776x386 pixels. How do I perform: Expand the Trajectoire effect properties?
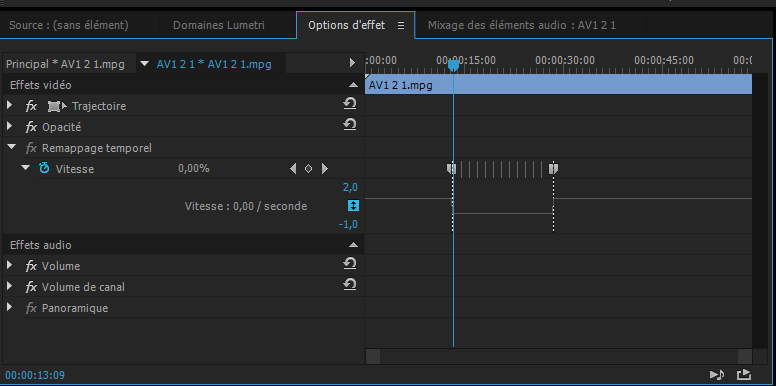[9, 105]
